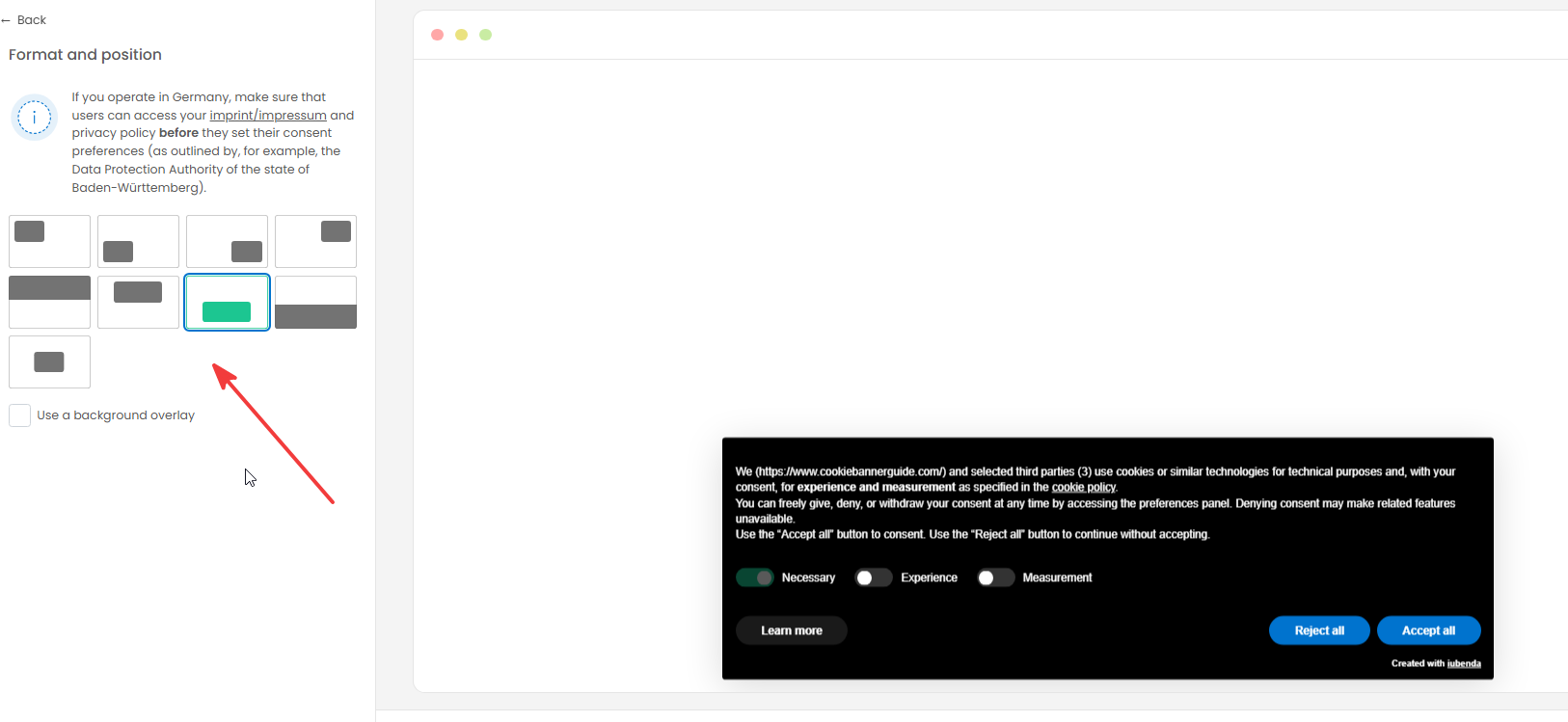
Task: Toggle the Measurement cookies switch
Action: point(995,577)
